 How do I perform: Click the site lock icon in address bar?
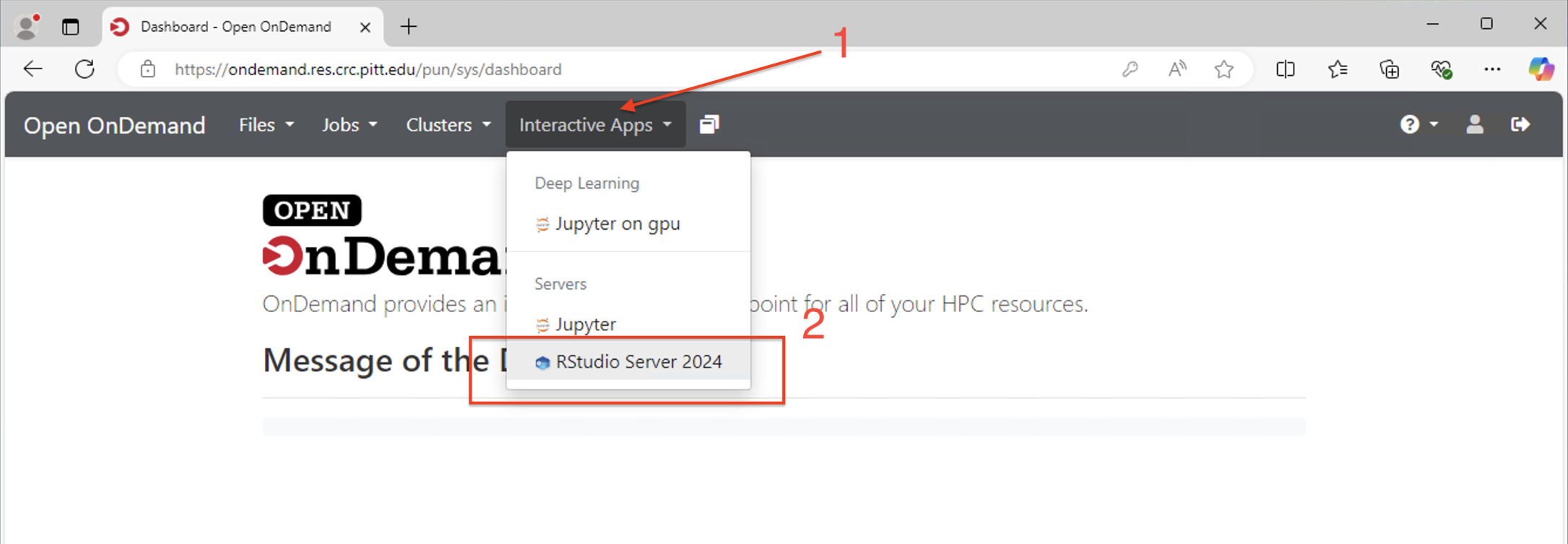click(x=148, y=69)
